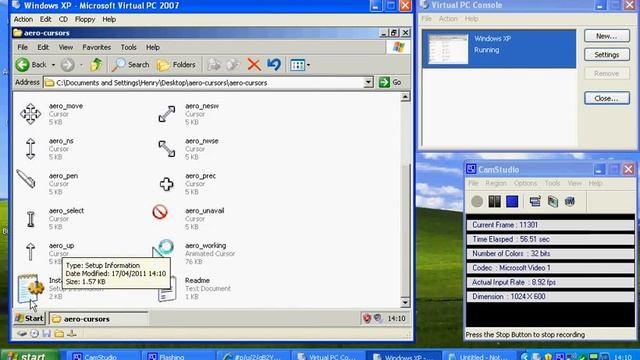Click CamStudio toggle view icon
Screen dimensions: 640x360
click(535, 201)
